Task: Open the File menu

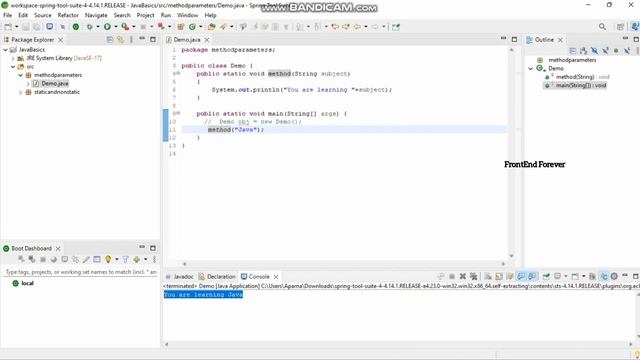Action: tap(7, 15)
